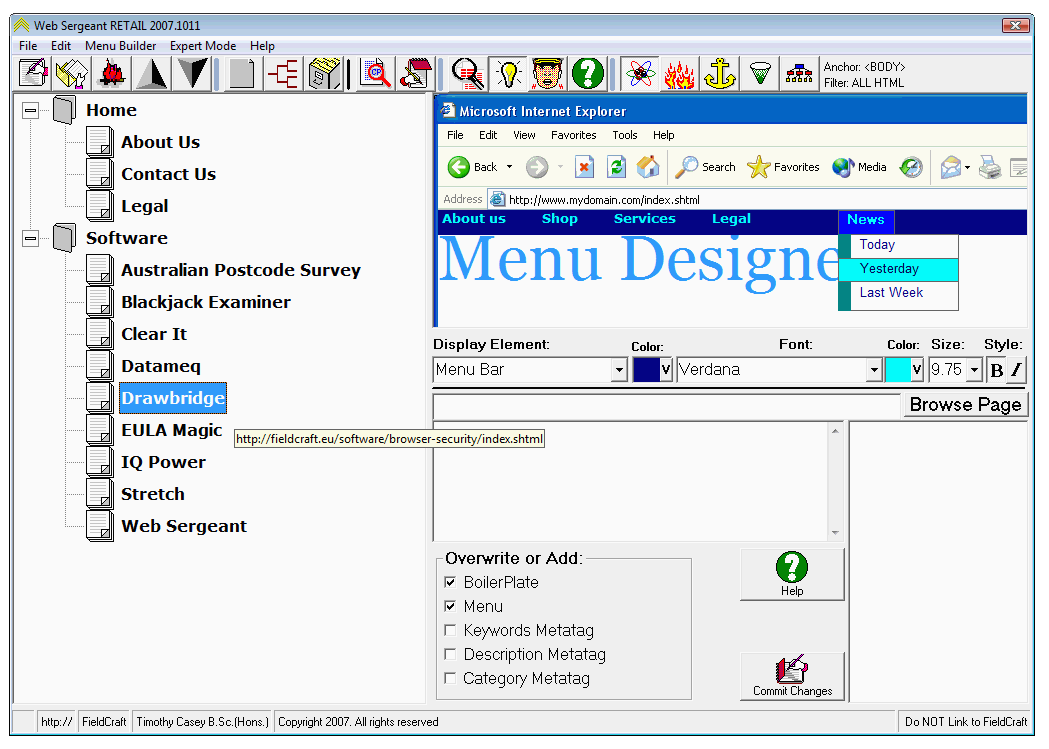Click the blank gray page toolbar icon

[242, 74]
